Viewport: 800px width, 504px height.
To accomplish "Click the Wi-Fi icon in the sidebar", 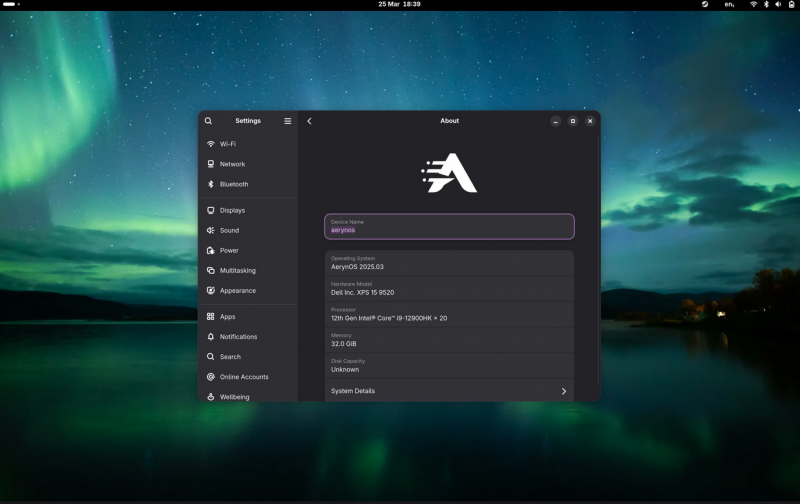I will [x=211, y=144].
